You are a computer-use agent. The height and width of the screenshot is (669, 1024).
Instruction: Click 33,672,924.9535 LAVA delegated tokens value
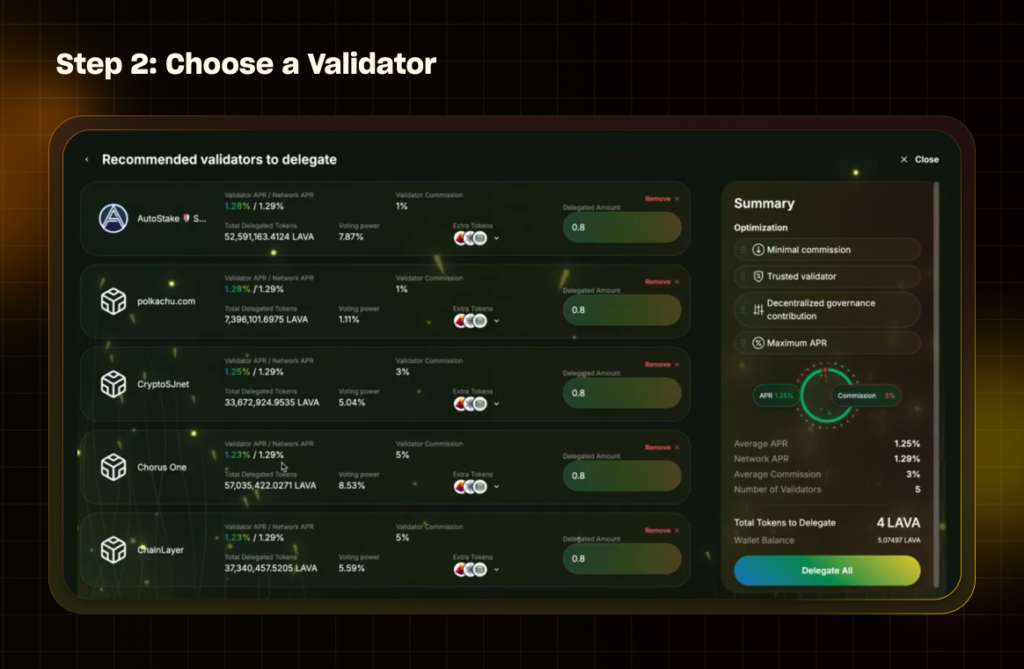(x=272, y=402)
